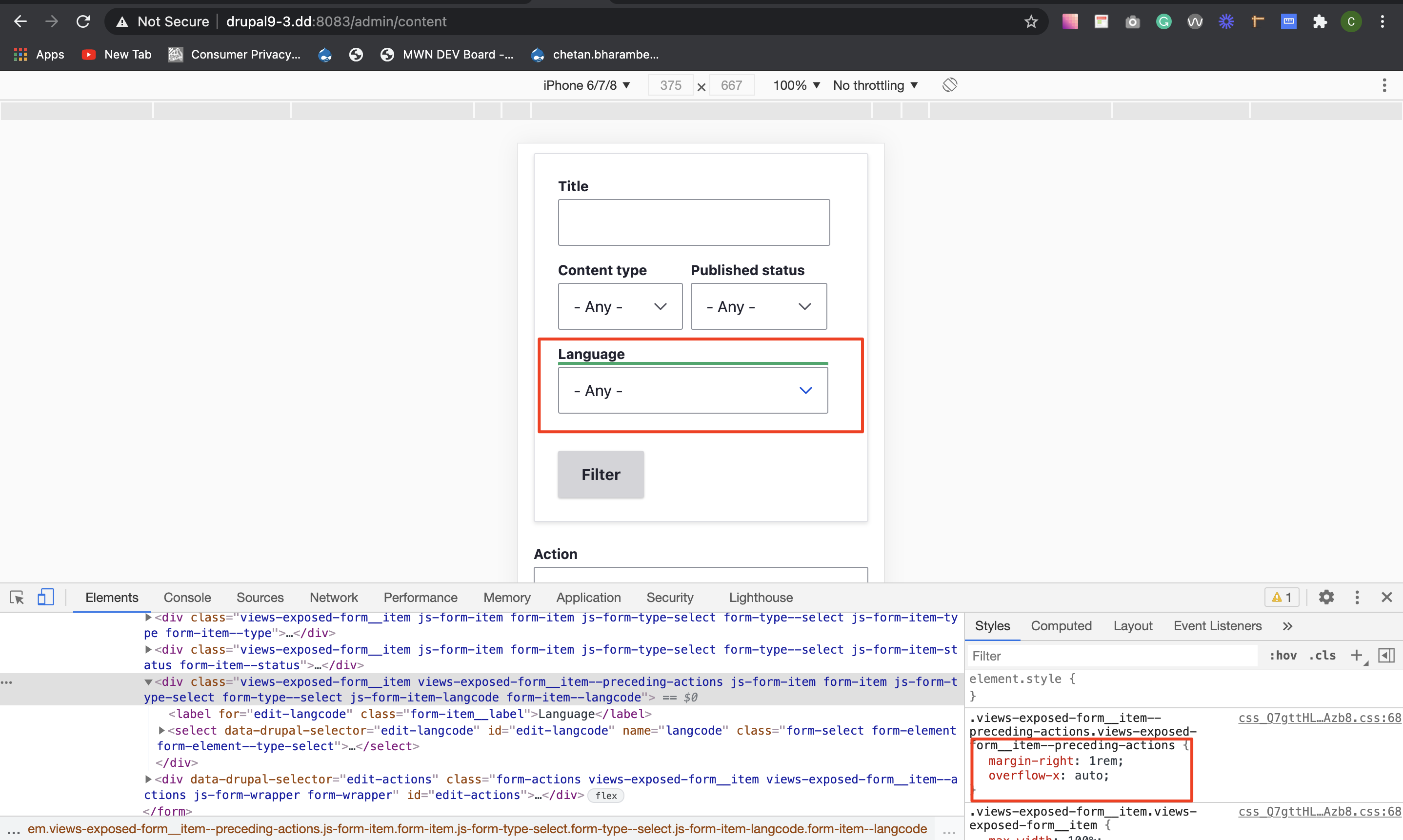
Task: Open the New Tab YouTube bookmark
Action: pyautogui.click(x=117, y=54)
